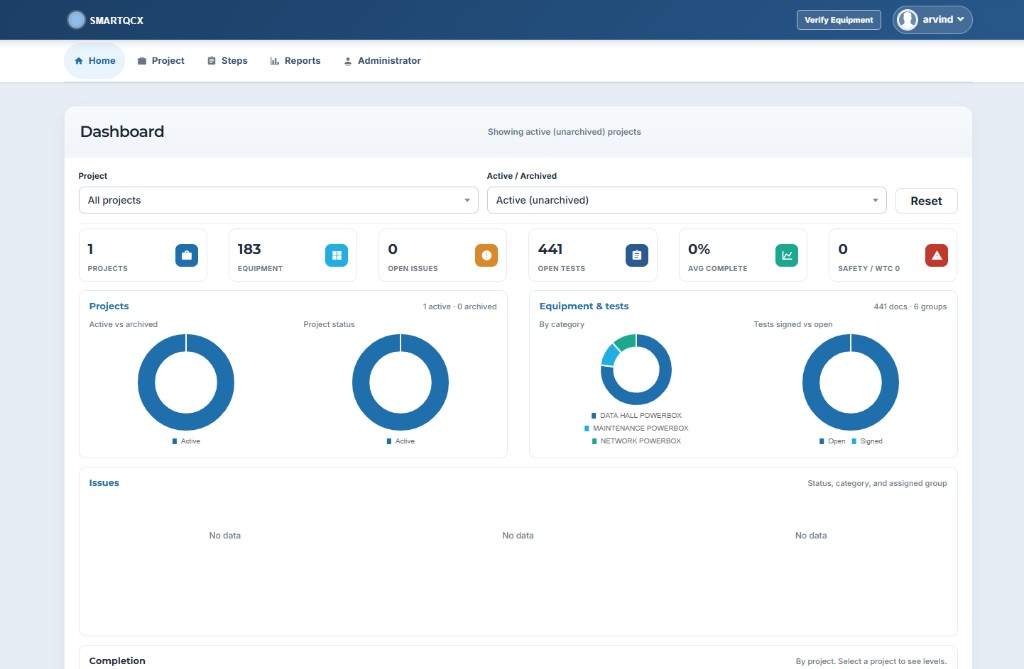Switch to the Steps menu item
1024x669 pixels.
(227, 61)
